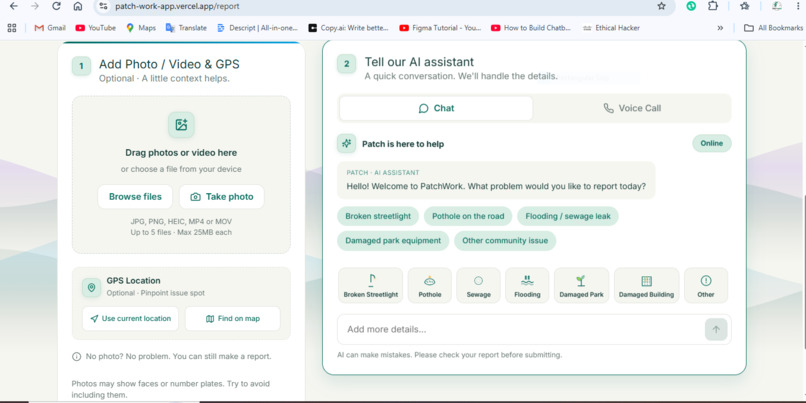The width and height of the screenshot is (806, 403).
Task: Switch to the Voice Call tab
Action: (x=632, y=108)
